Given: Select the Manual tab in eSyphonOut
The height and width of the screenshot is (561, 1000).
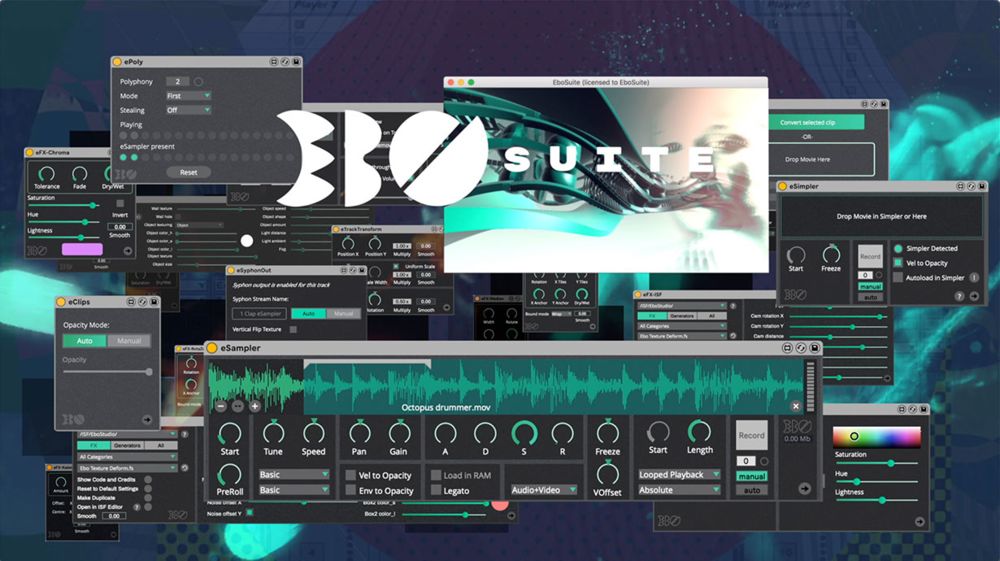Looking at the screenshot, I should (344, 314).
